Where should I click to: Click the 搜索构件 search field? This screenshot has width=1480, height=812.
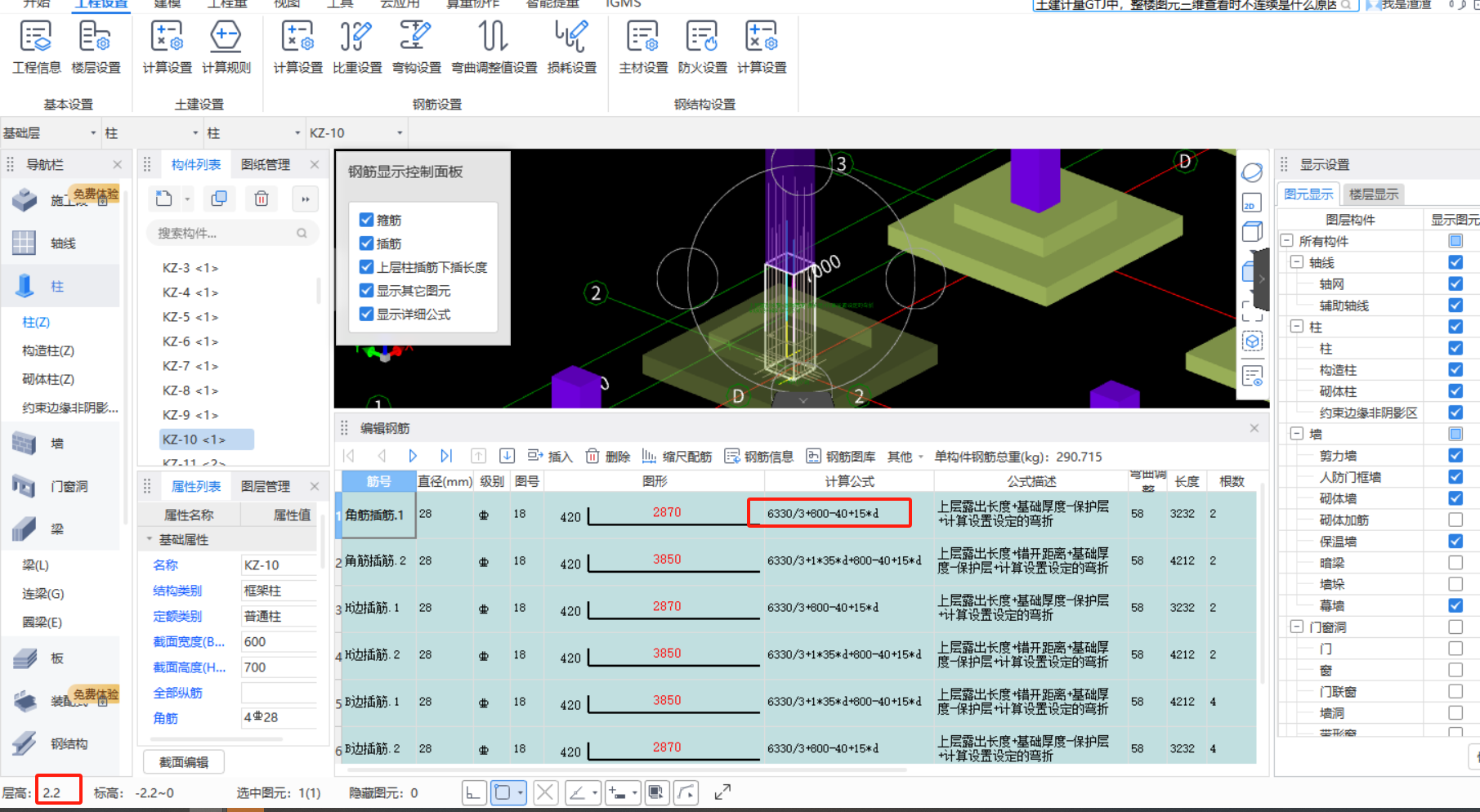click(233, 233)
